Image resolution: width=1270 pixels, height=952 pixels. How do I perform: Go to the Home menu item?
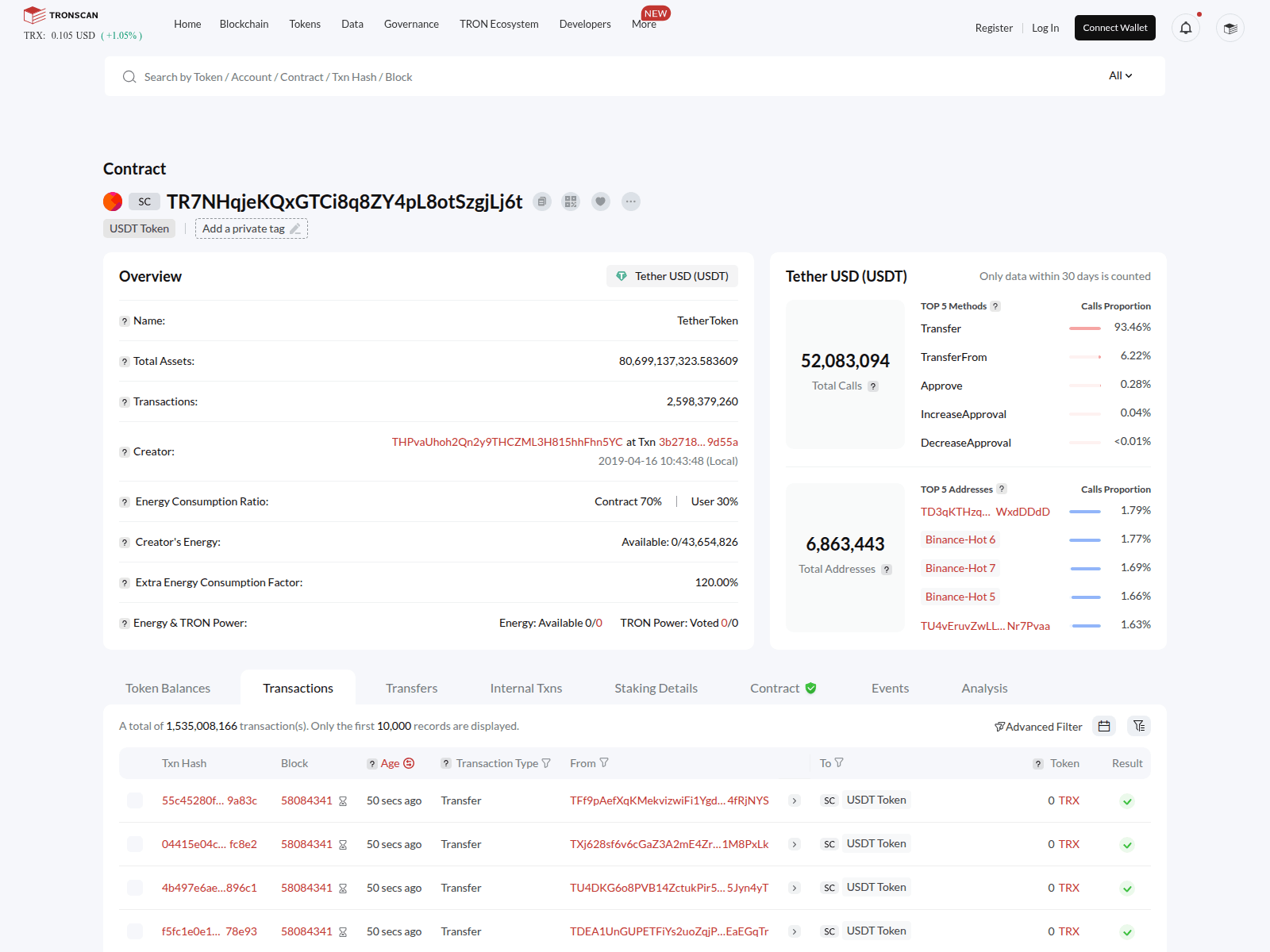point(187,24)
